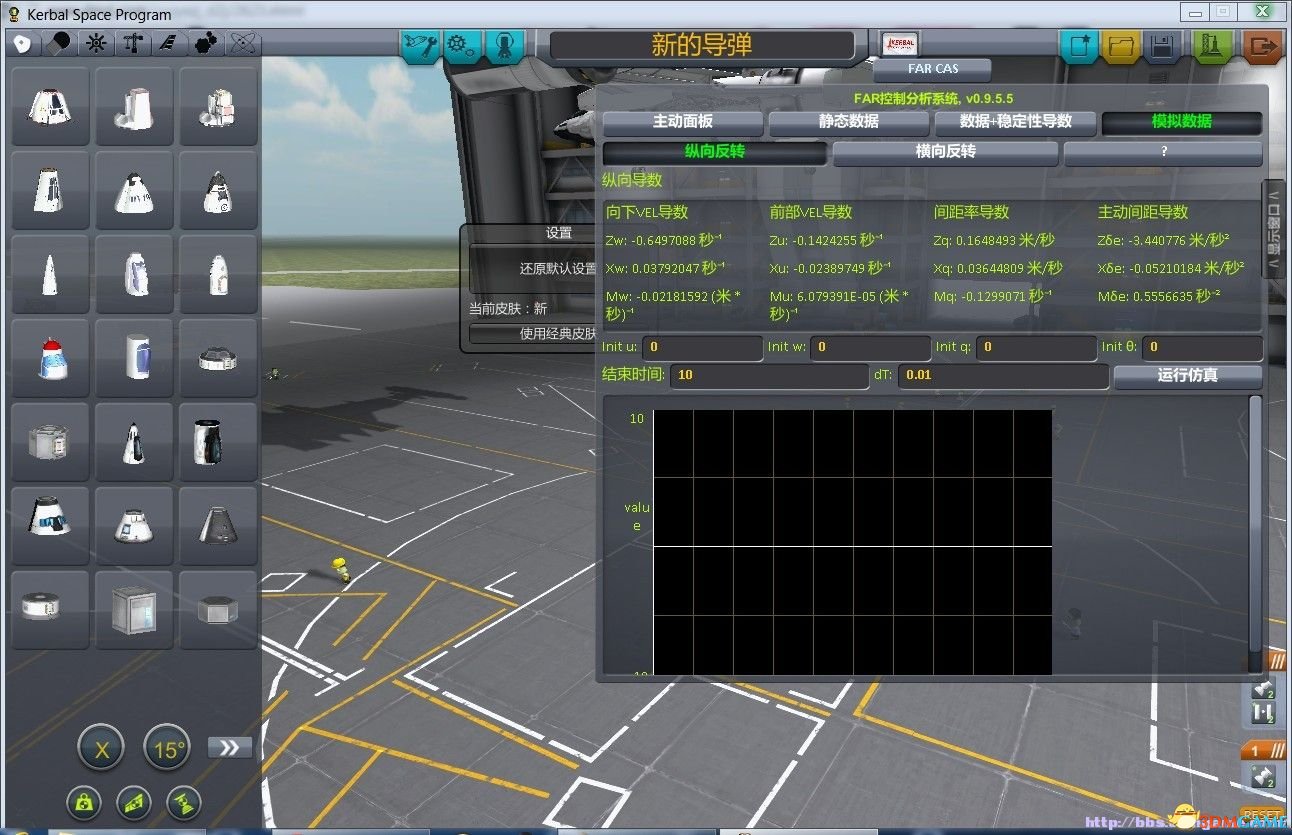Toggle the Center of Lift indicator
This screenshot has height=835, width=1292.
coord(134,802)
